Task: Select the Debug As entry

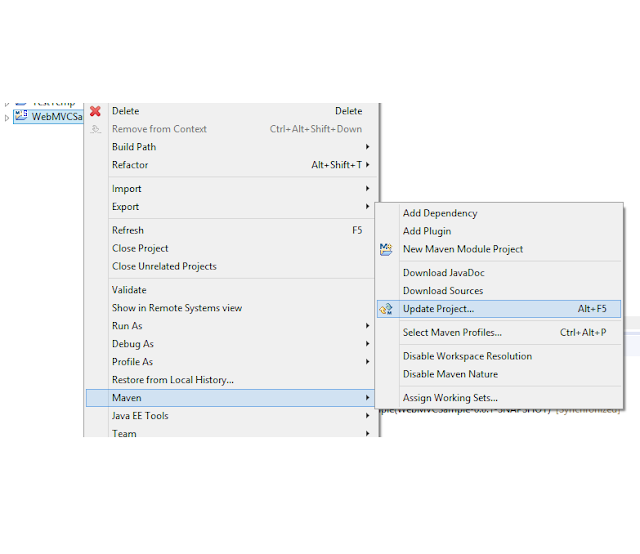Action: pos(230,344)
